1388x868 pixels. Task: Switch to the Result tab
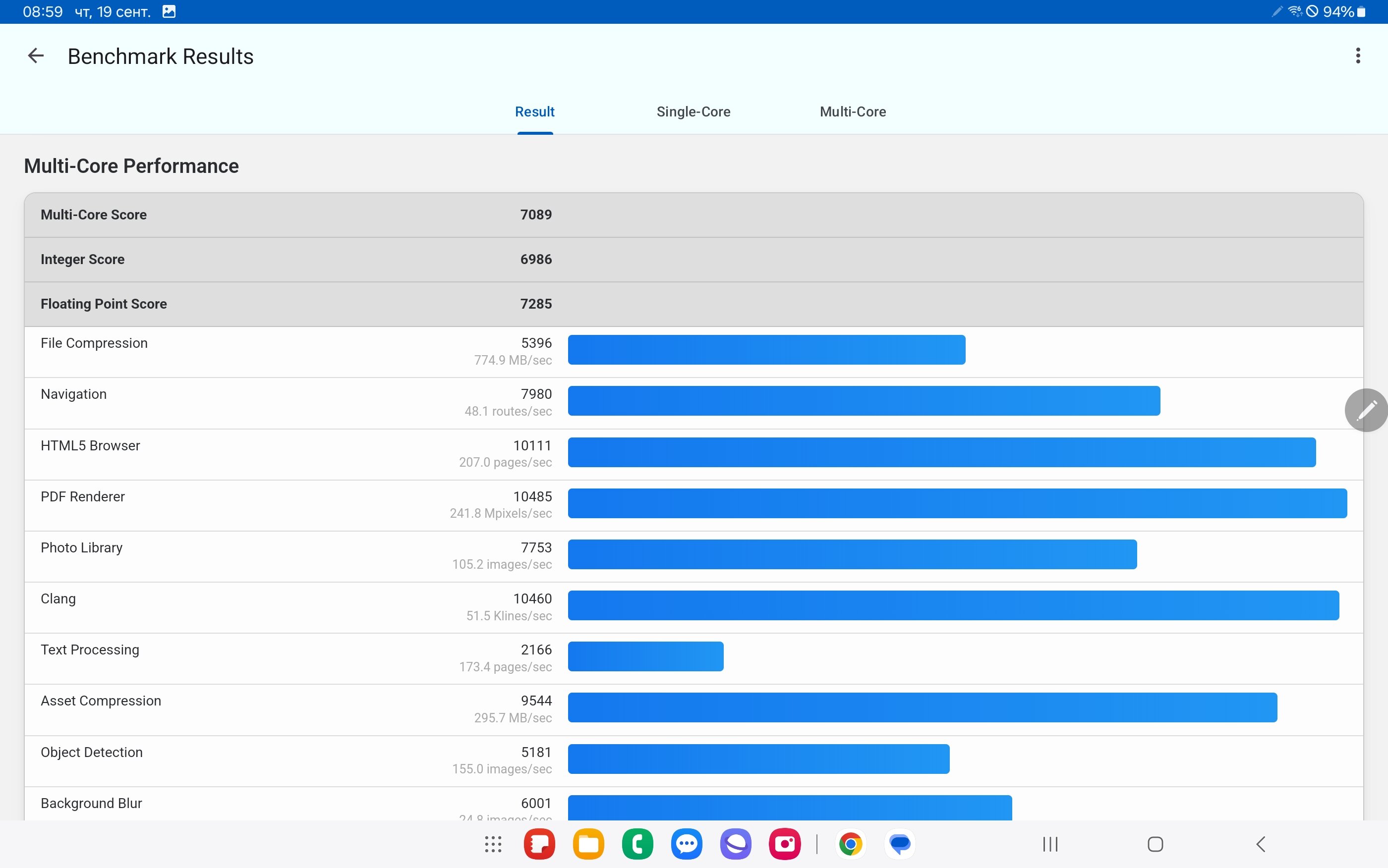click(x=535, y=112)
